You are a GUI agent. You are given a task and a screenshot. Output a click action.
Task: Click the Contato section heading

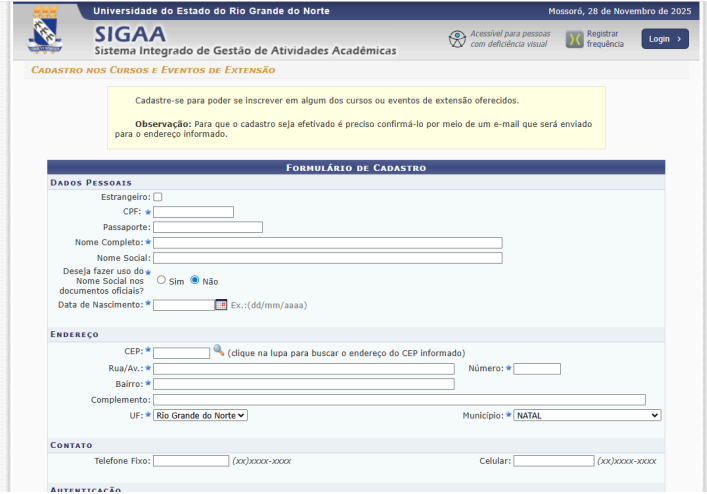pos(71,445)
